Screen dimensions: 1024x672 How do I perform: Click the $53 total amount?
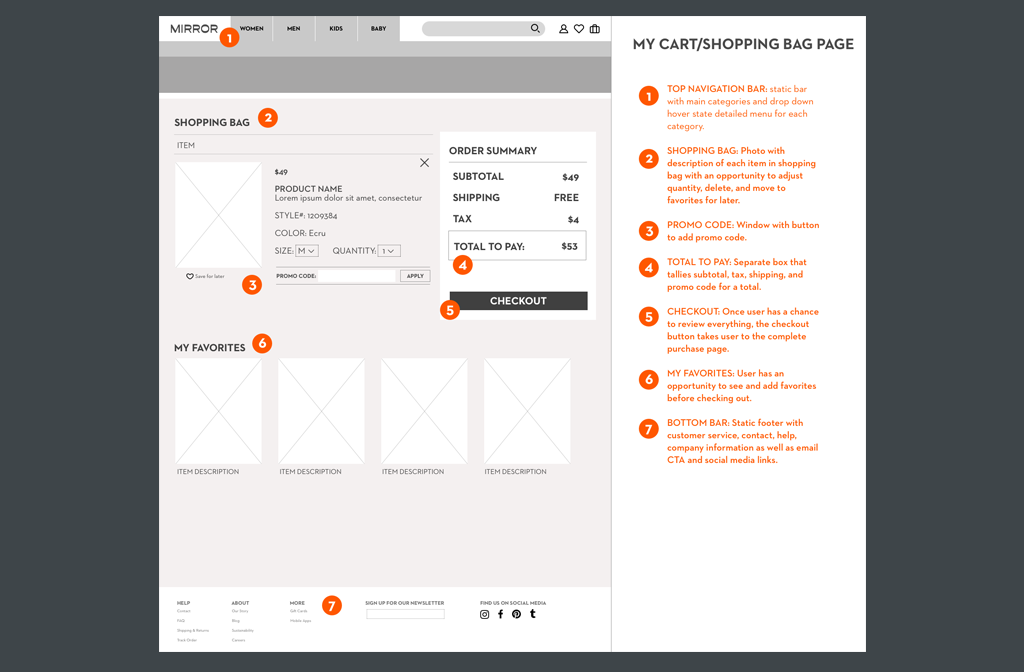coord(569,247)
